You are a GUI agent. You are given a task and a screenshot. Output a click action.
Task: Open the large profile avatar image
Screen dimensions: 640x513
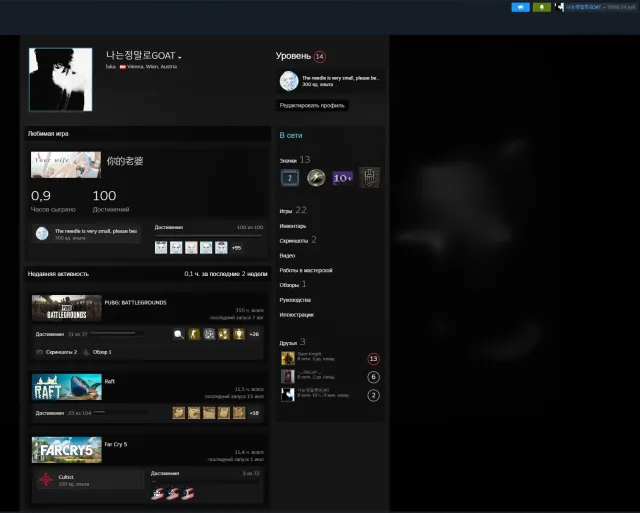point(60,80)
